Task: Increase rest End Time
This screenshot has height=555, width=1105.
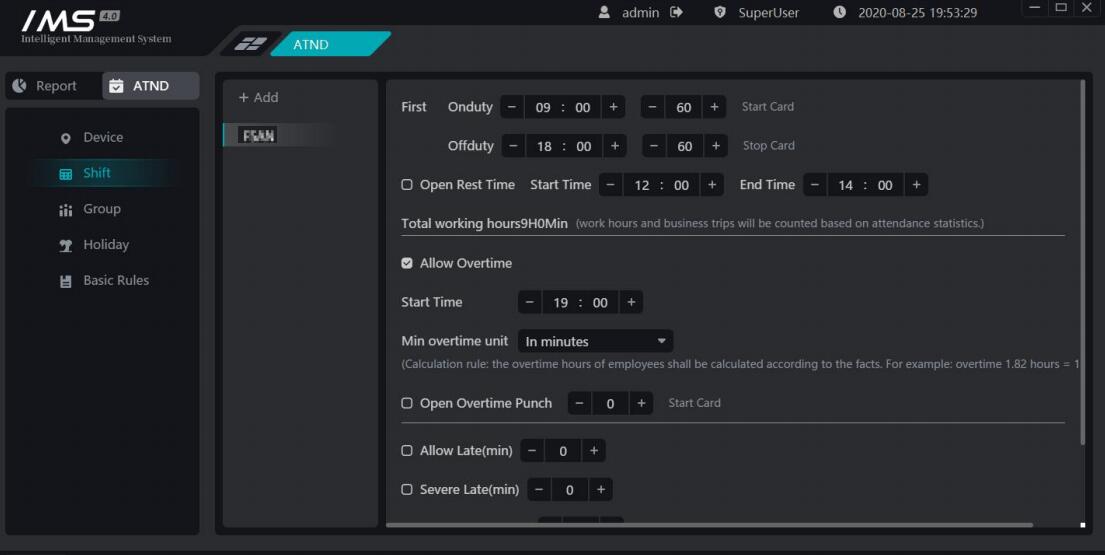Action: [x=916, y=185]
